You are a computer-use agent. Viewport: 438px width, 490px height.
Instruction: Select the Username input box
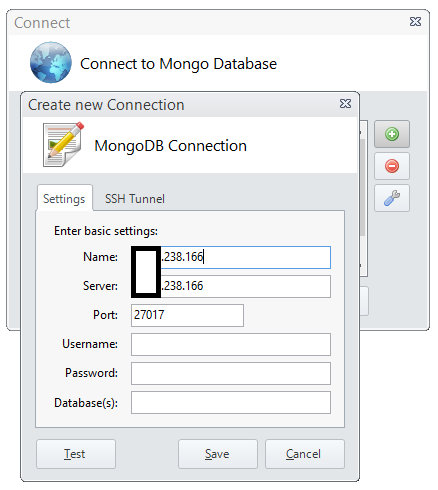click(231, 344)
